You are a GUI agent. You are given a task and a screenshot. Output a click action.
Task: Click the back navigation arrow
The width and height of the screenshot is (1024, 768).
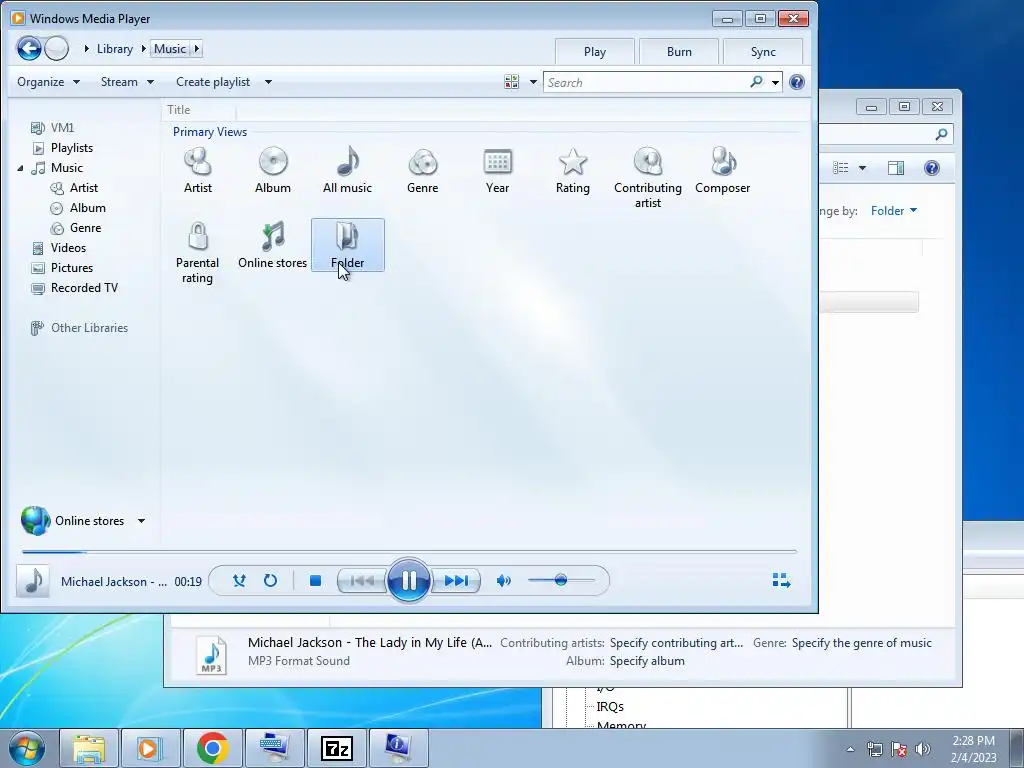(29, 48)
